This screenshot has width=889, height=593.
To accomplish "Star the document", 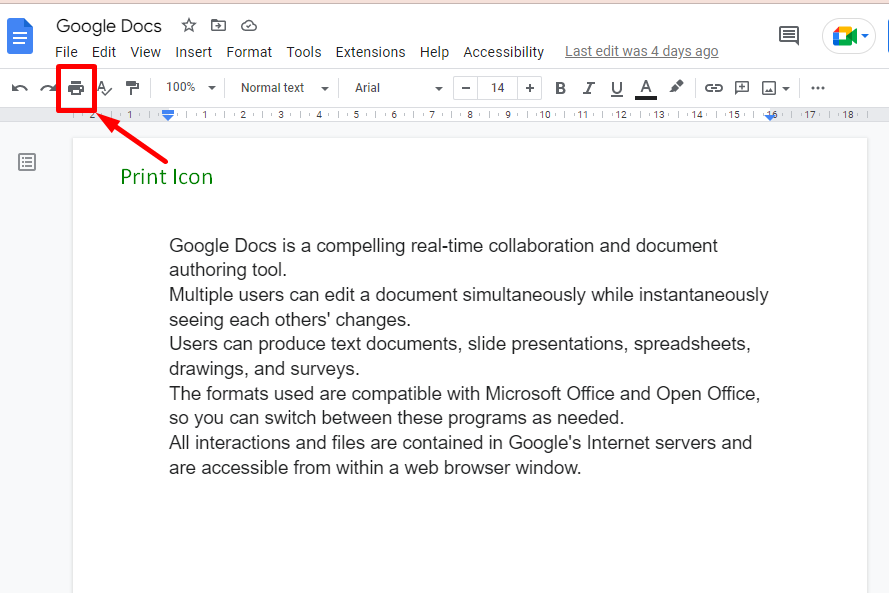I will [189, 26].
